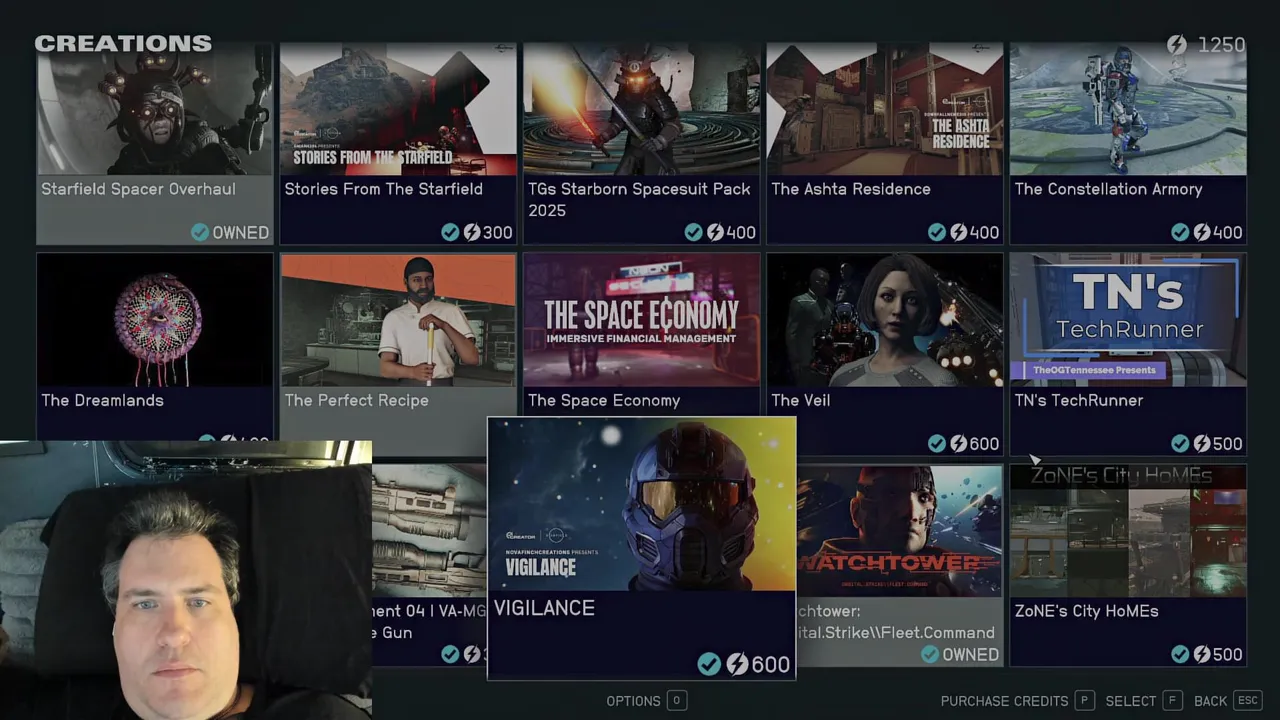Click verified checkmark on VIGILANCE card
Image resolution: width=1280 pixels, height=720 pixels.
(709, 664)
